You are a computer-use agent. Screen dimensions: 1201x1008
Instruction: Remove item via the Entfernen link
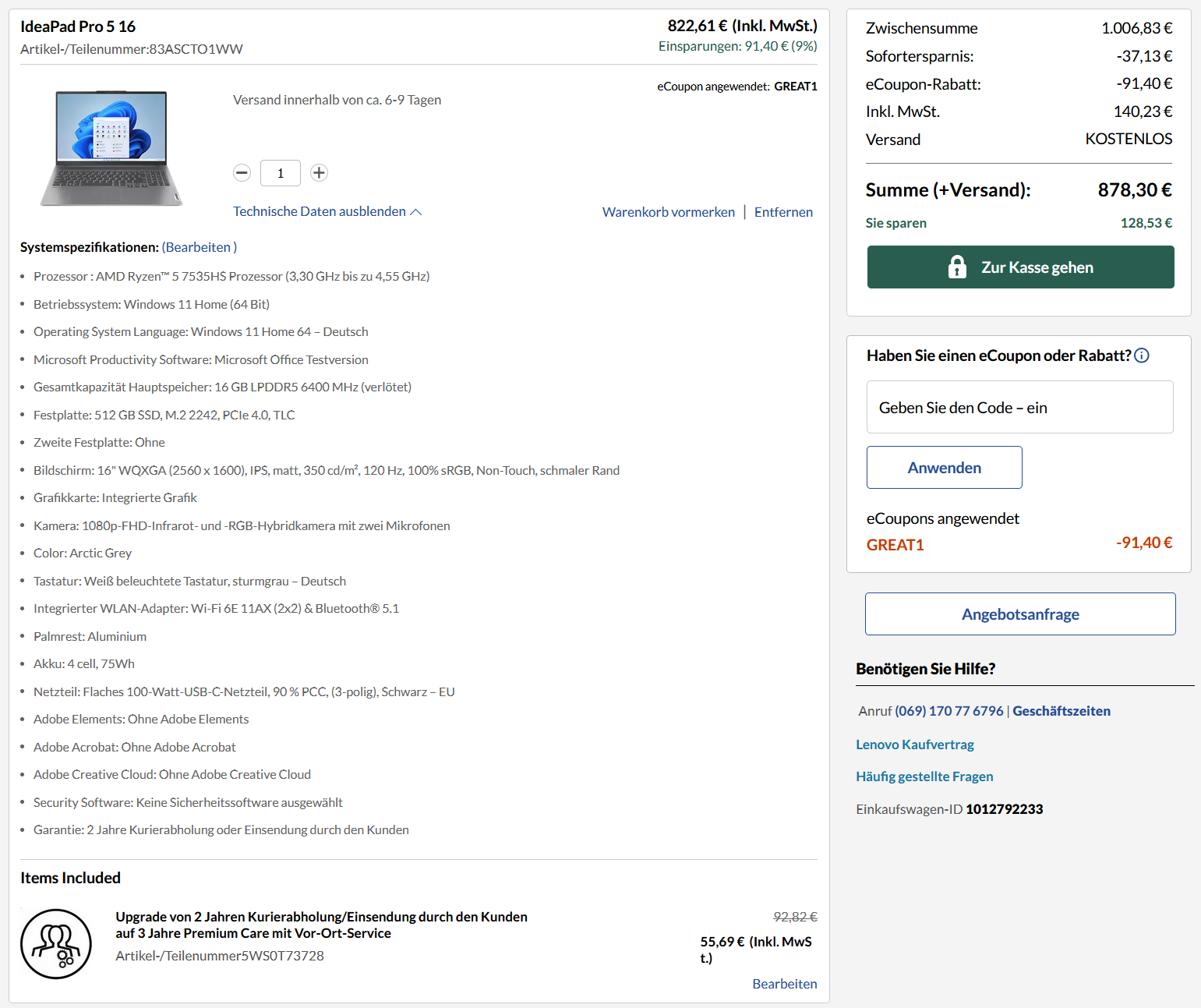[783, 211]
